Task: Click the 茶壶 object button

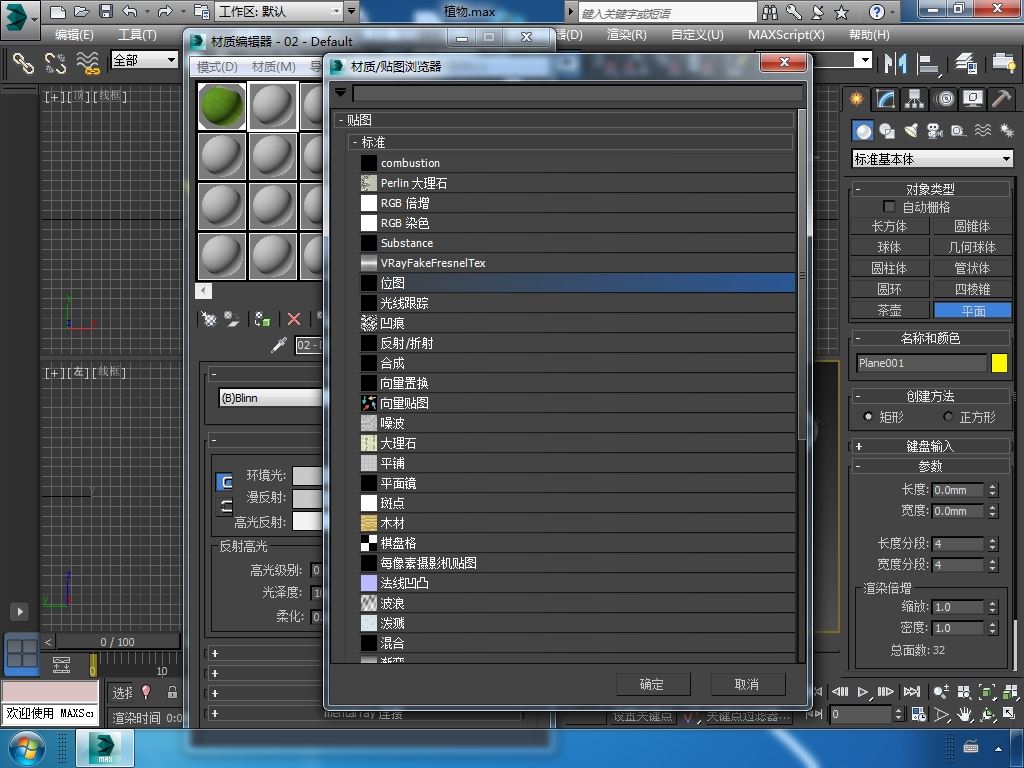Action: click(889, 310)
